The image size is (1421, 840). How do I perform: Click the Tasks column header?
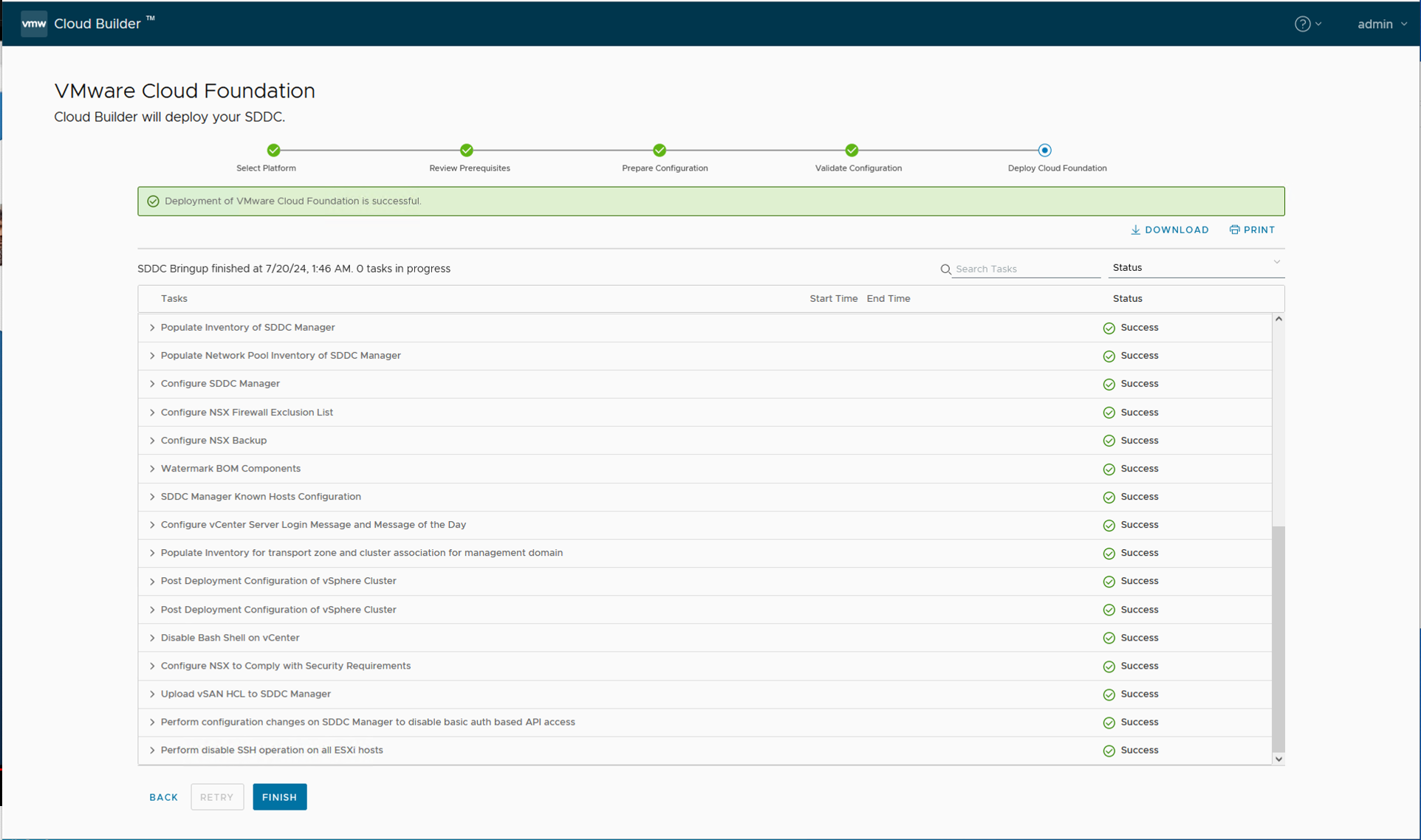click(174, 299)
